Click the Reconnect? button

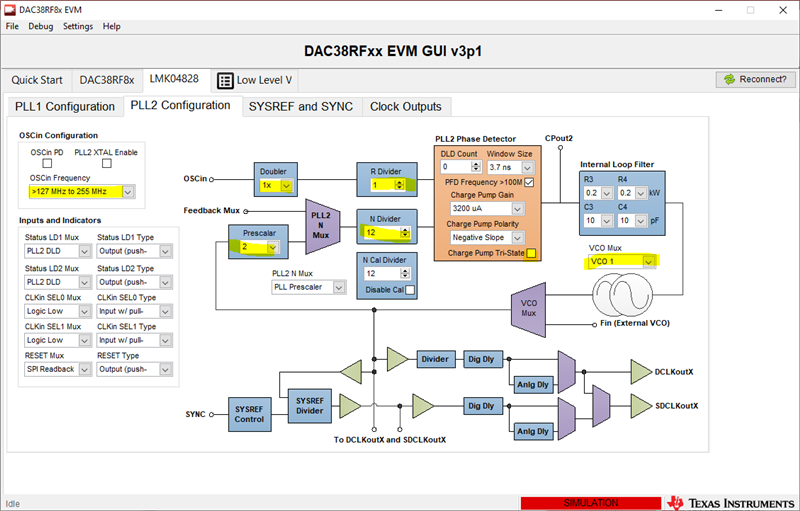click(x=756, y=80)
